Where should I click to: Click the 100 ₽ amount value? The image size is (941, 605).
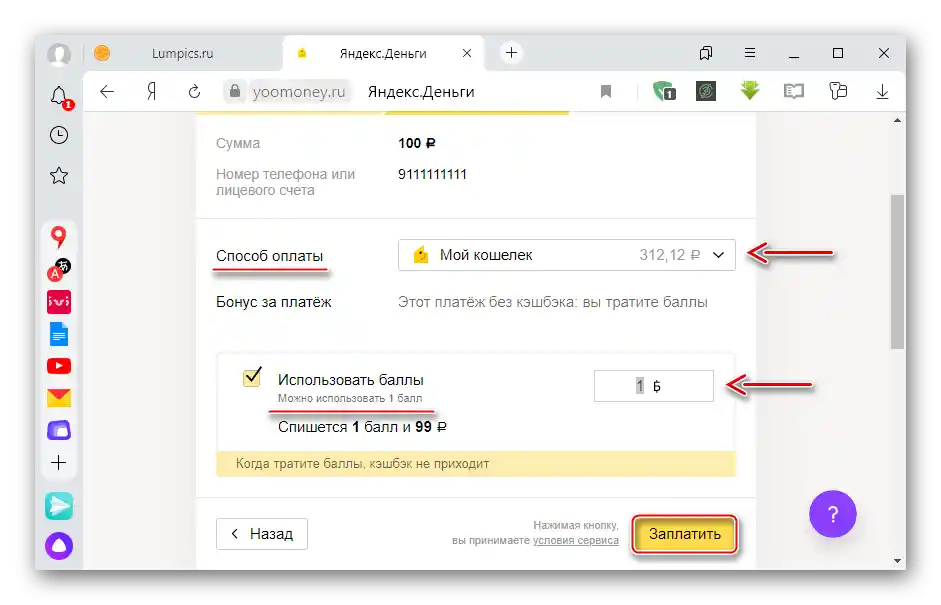point(416,143)
